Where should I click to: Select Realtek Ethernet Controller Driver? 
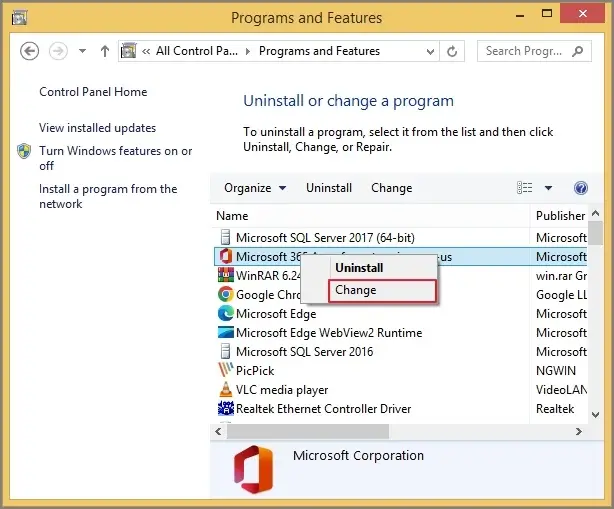point(323,409)
